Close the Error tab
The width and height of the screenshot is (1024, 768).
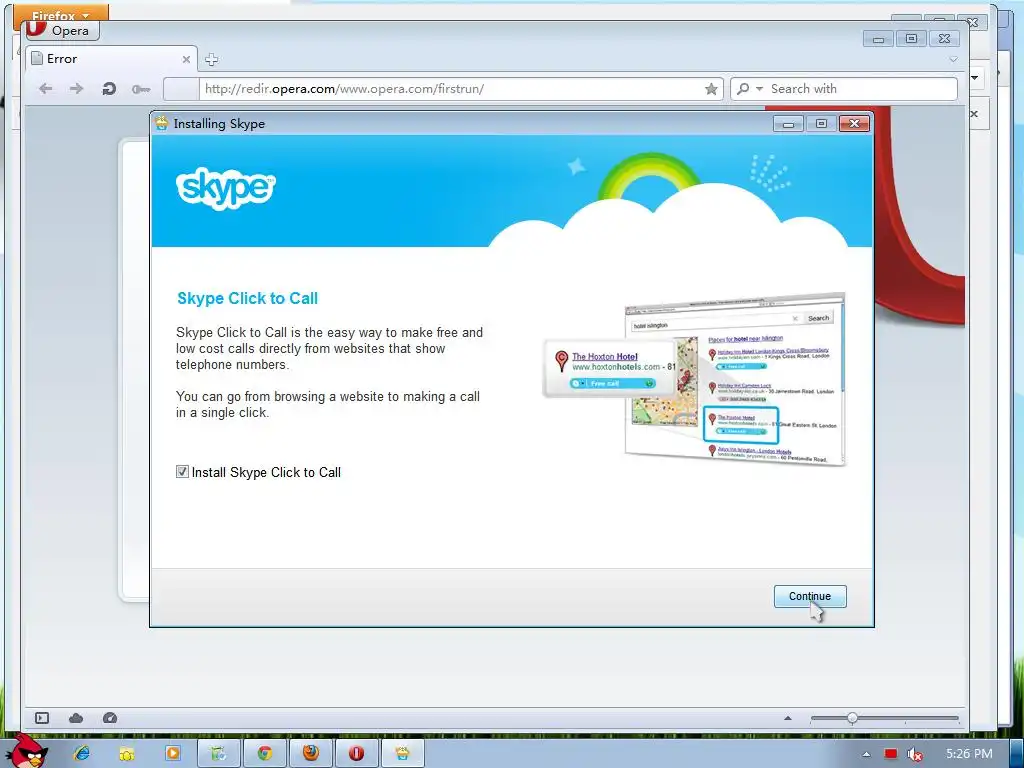click(186, 59)
